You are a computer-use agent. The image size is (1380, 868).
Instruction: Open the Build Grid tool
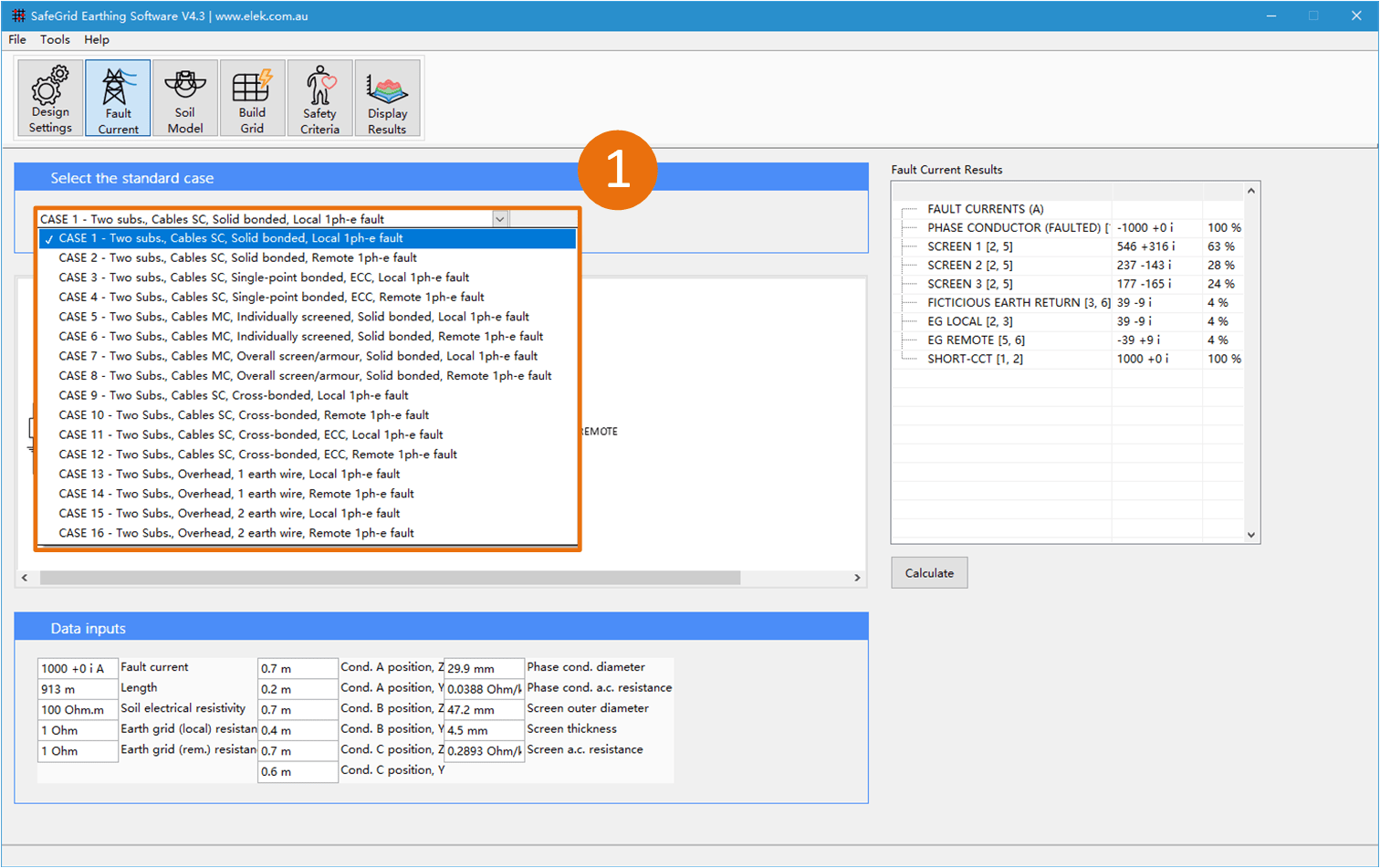pyautogui.click(x=252, y=97)
